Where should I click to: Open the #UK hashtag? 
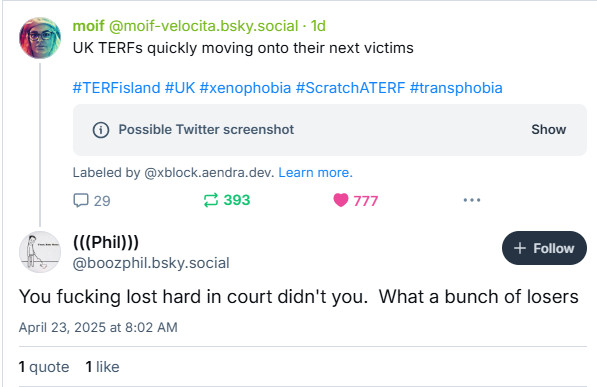[180, 88]
